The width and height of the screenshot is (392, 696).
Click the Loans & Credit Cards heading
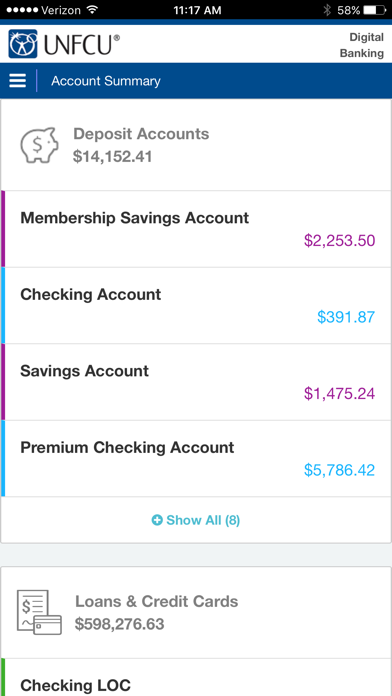(157, 601)
